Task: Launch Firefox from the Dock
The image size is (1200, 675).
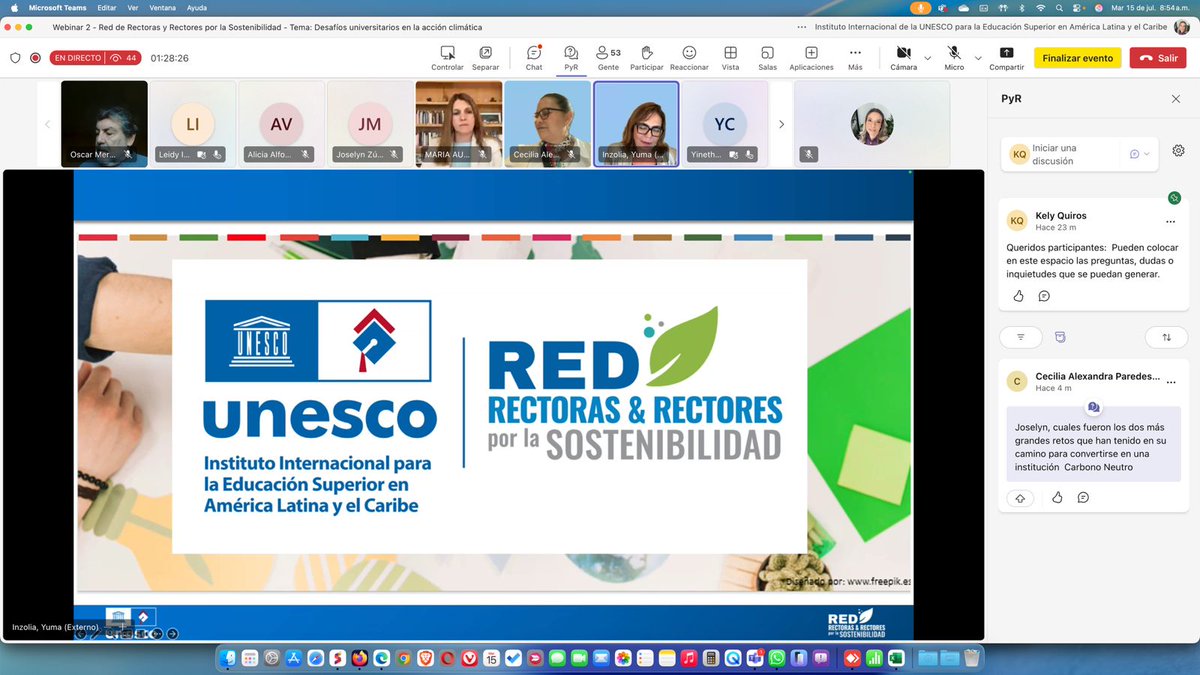Action: point(360,658)
